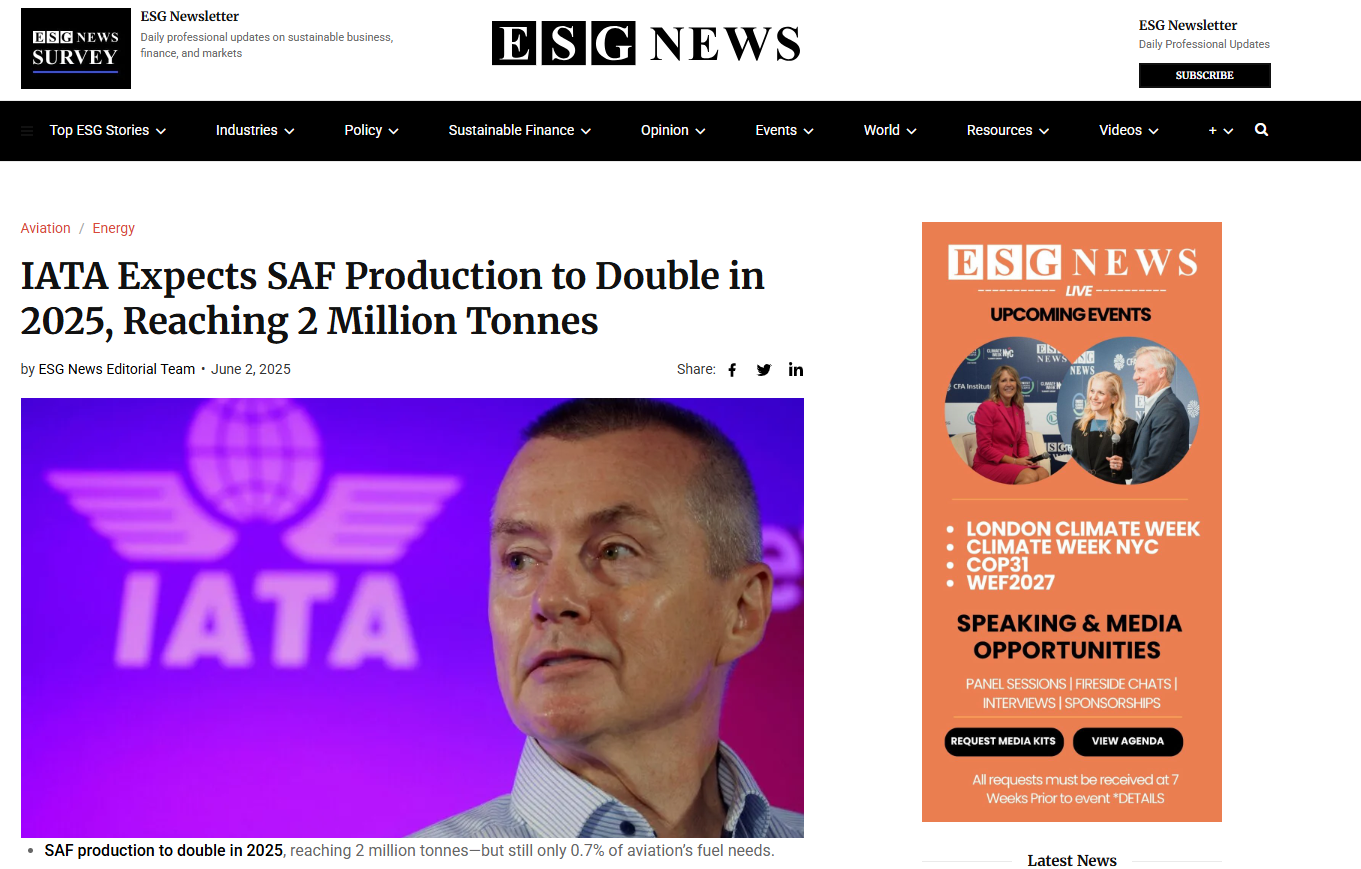Click the ESG News Survey logo tile
This screenshot has height=869, width=1361.
tap(76, 48)
